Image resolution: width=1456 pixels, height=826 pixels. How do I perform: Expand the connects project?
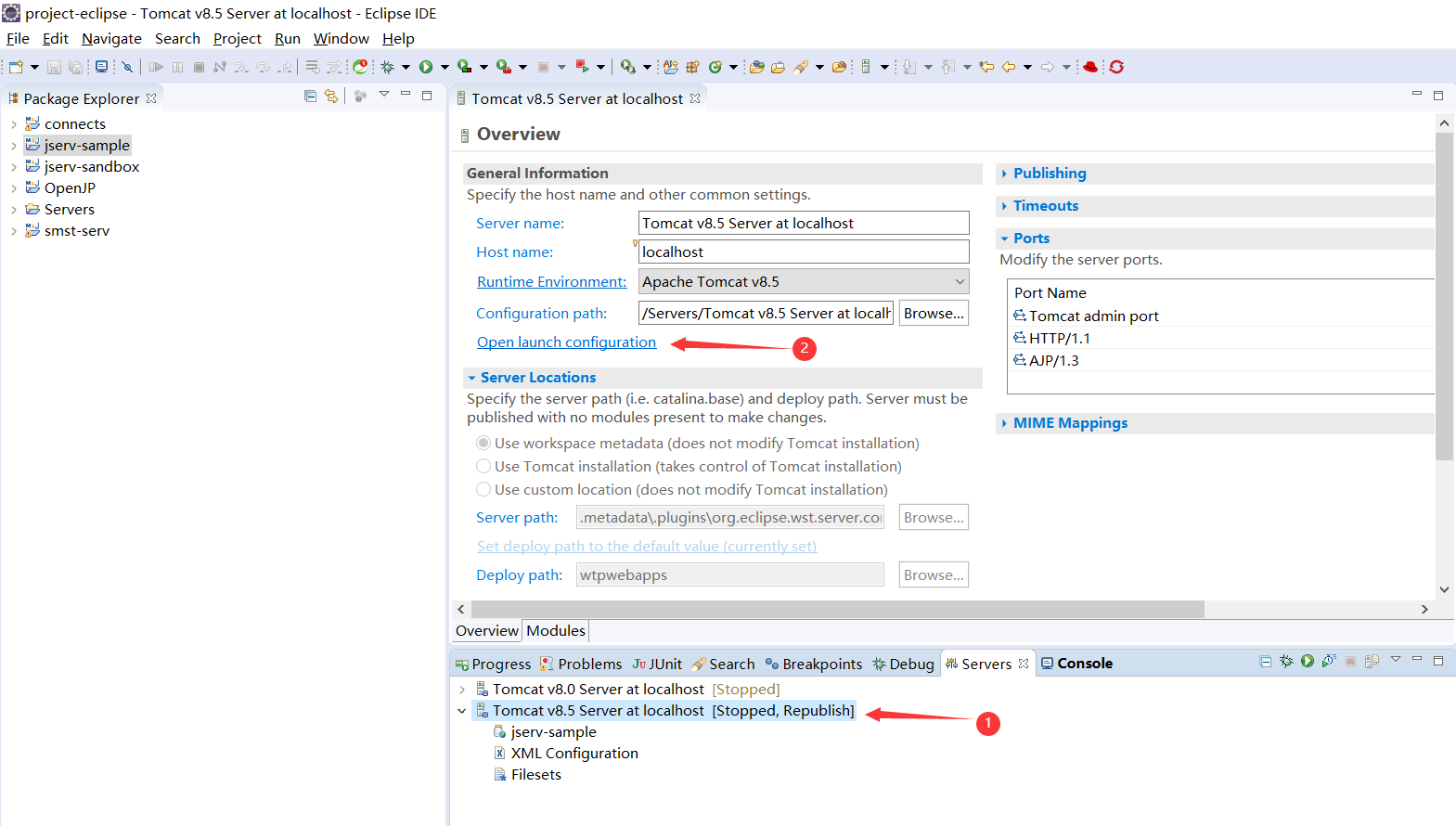[x=13, y=124]
